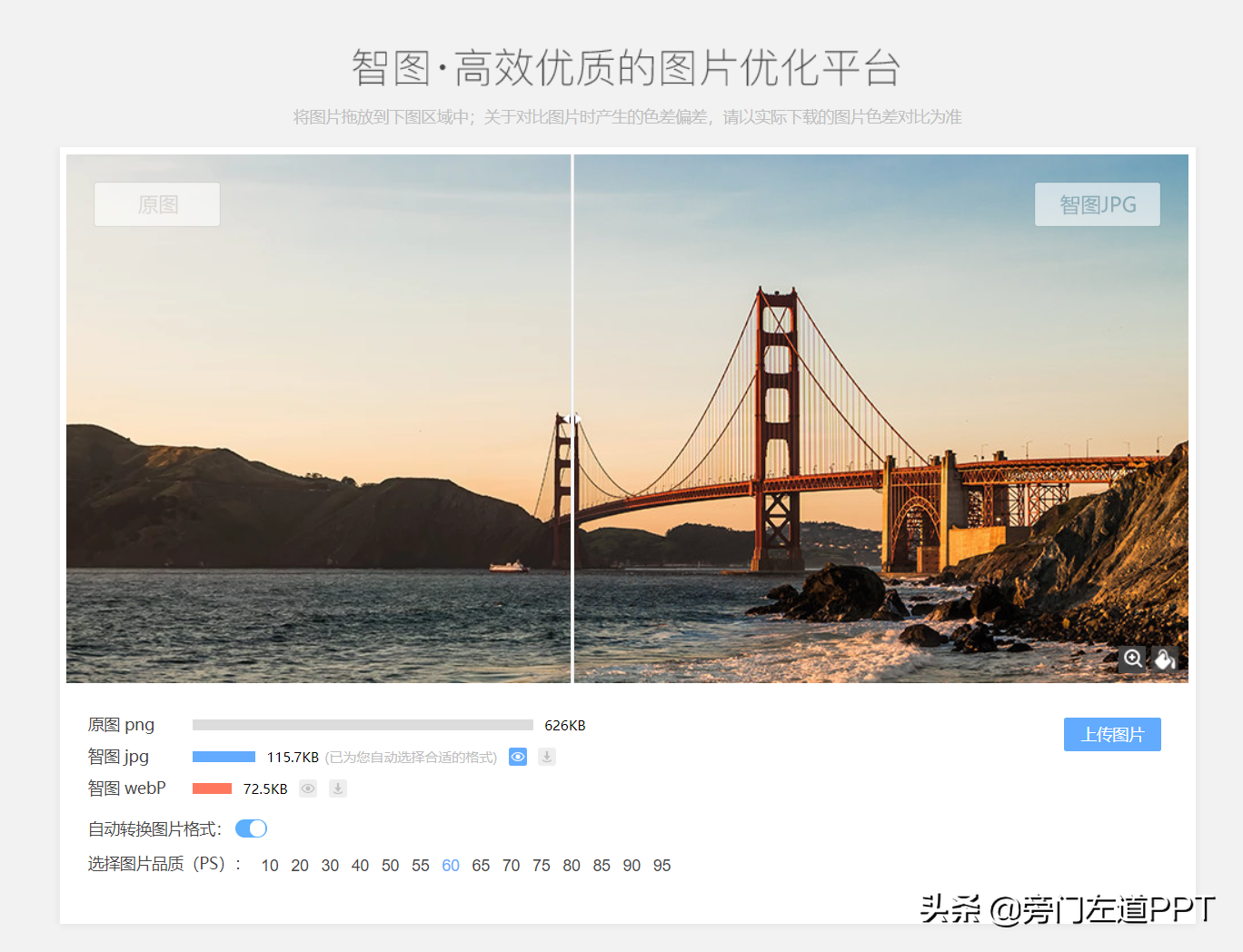Preview the 智图 jpg result
Viewport: 1243px width, 952px height.
518,757
